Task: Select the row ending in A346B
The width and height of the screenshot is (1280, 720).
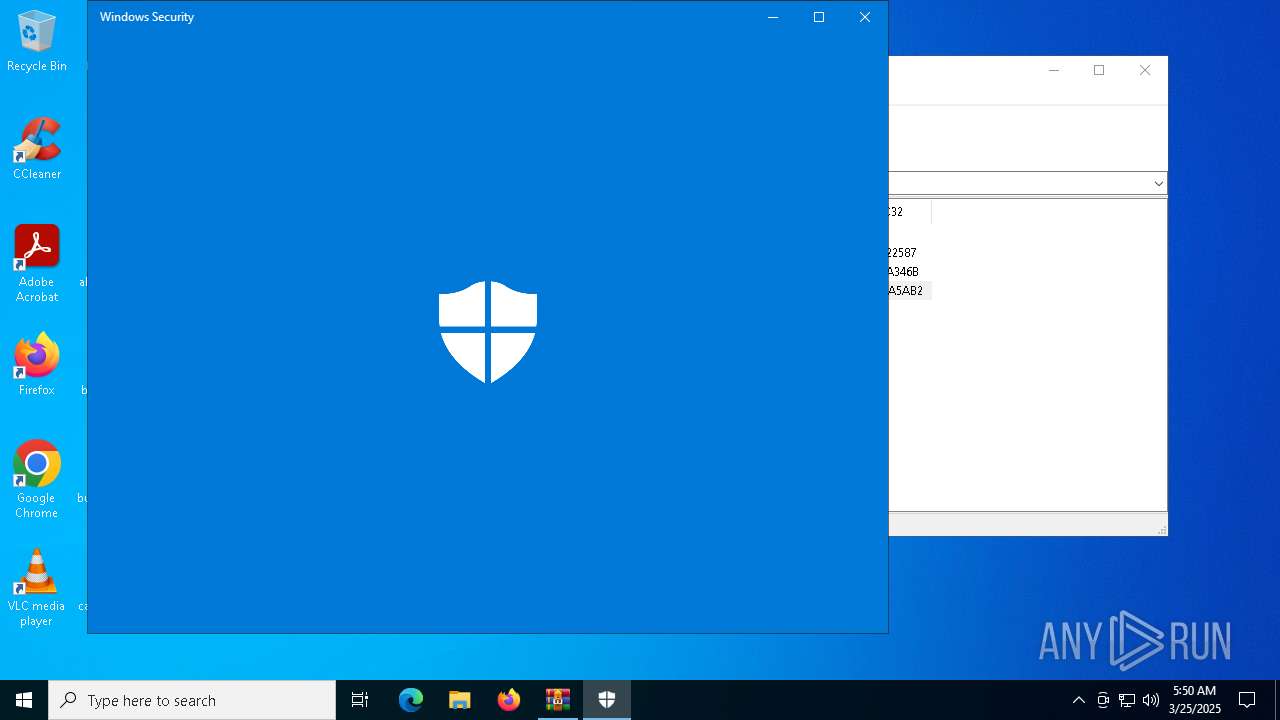Action: (x=909, y=272)
